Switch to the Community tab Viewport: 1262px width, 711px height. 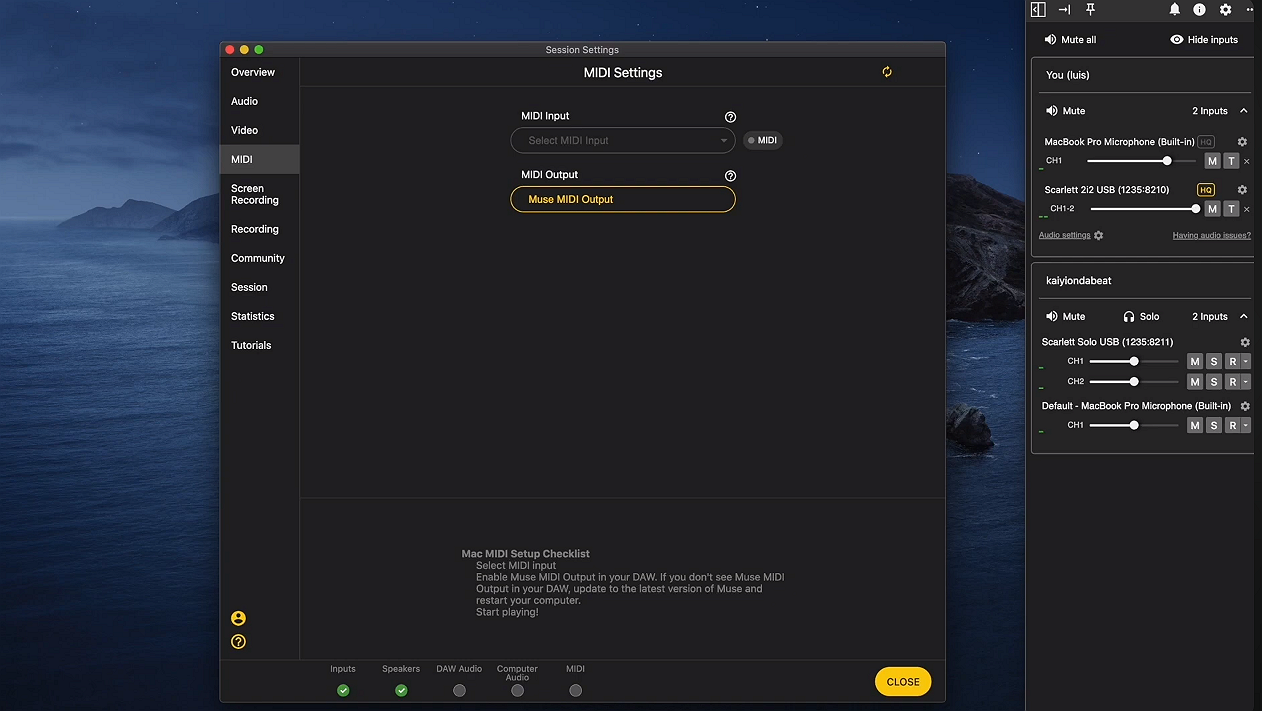click(x=258, y=258)
